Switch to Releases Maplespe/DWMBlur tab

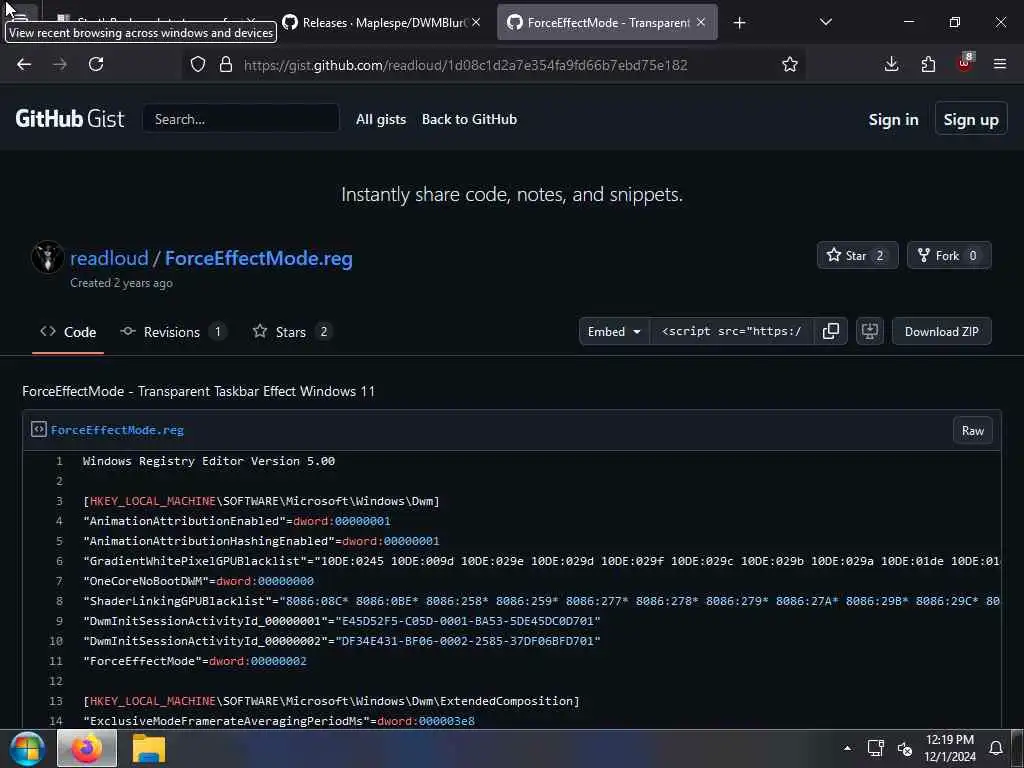[x=382, y=22]
